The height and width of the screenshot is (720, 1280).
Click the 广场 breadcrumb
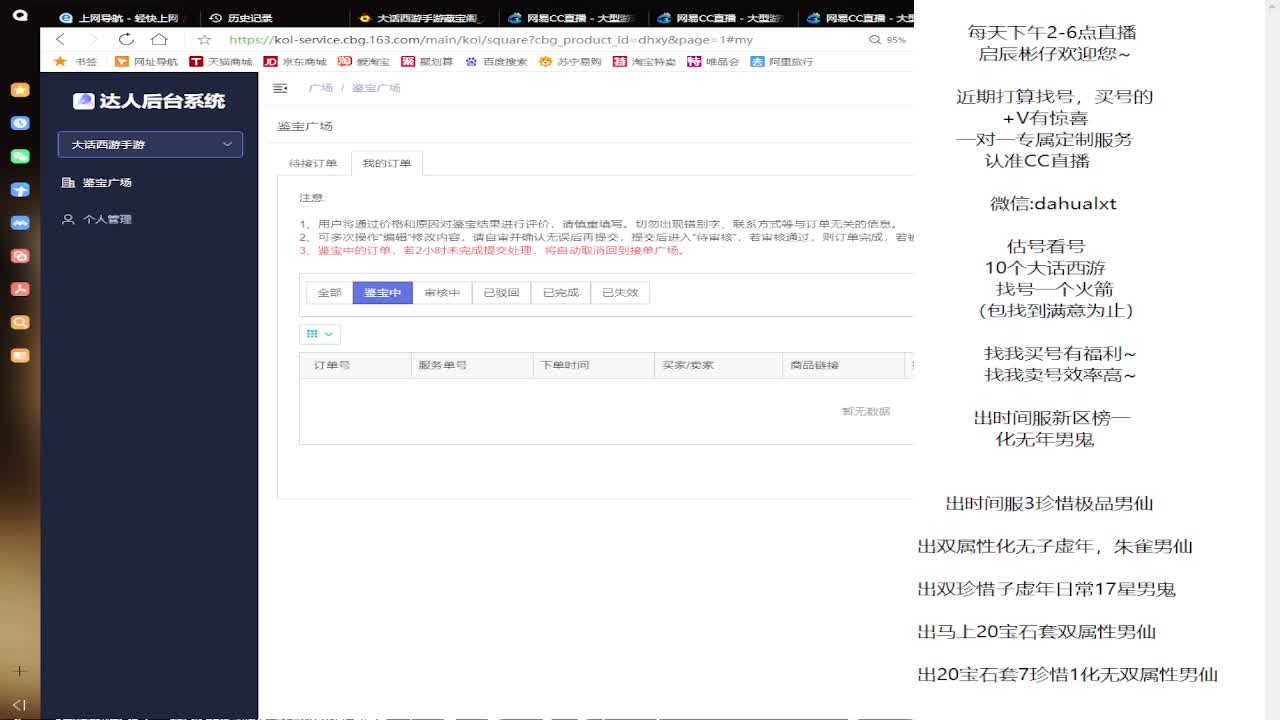coord(320,88)
